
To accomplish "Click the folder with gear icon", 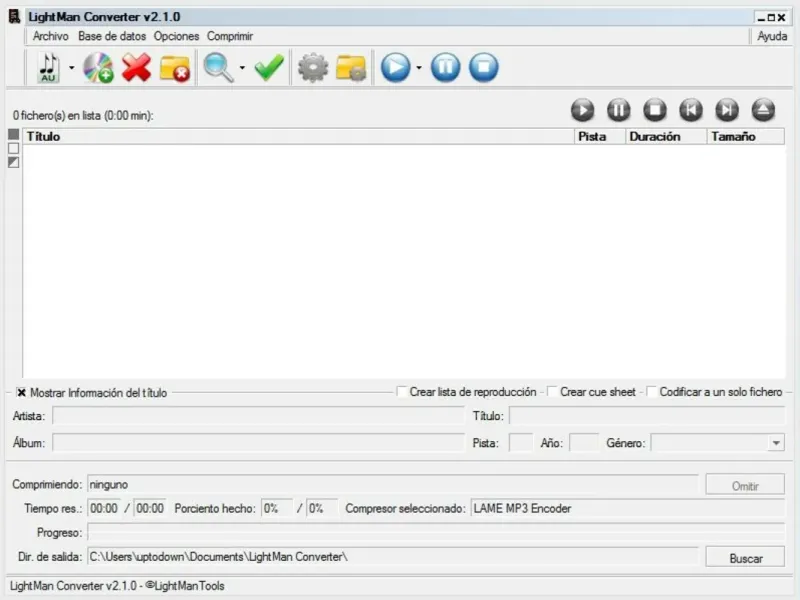I will click(351, 68).
